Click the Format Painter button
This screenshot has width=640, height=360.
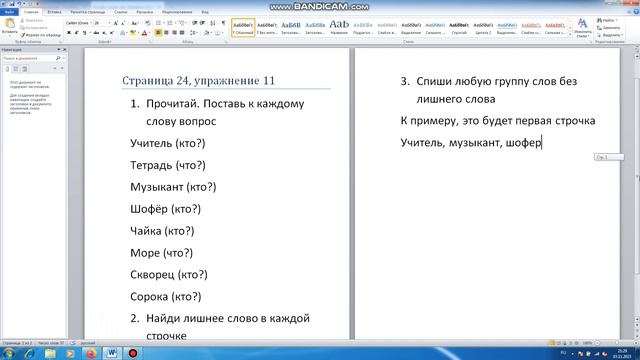pos(40,35)
